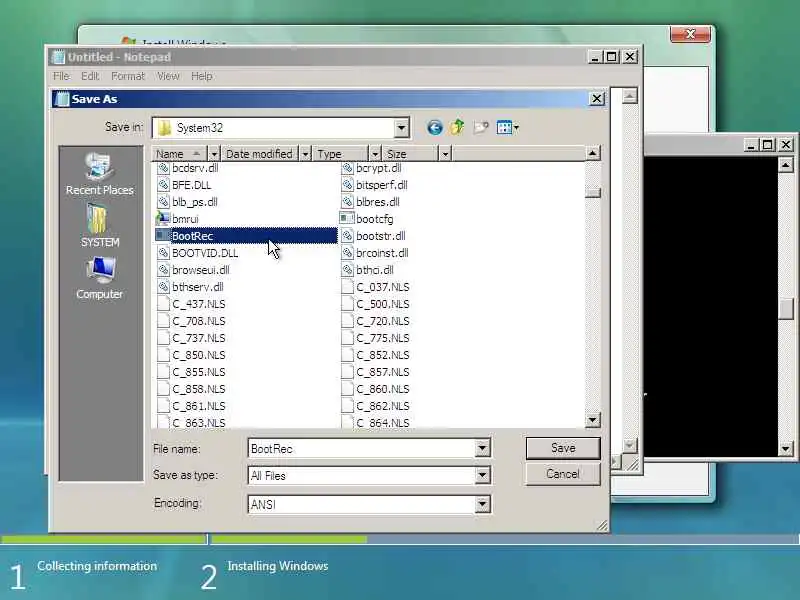Screen dimensions: 800x600
Task: Select the brcoinst.dll file icon
Action: coord(347,253)
